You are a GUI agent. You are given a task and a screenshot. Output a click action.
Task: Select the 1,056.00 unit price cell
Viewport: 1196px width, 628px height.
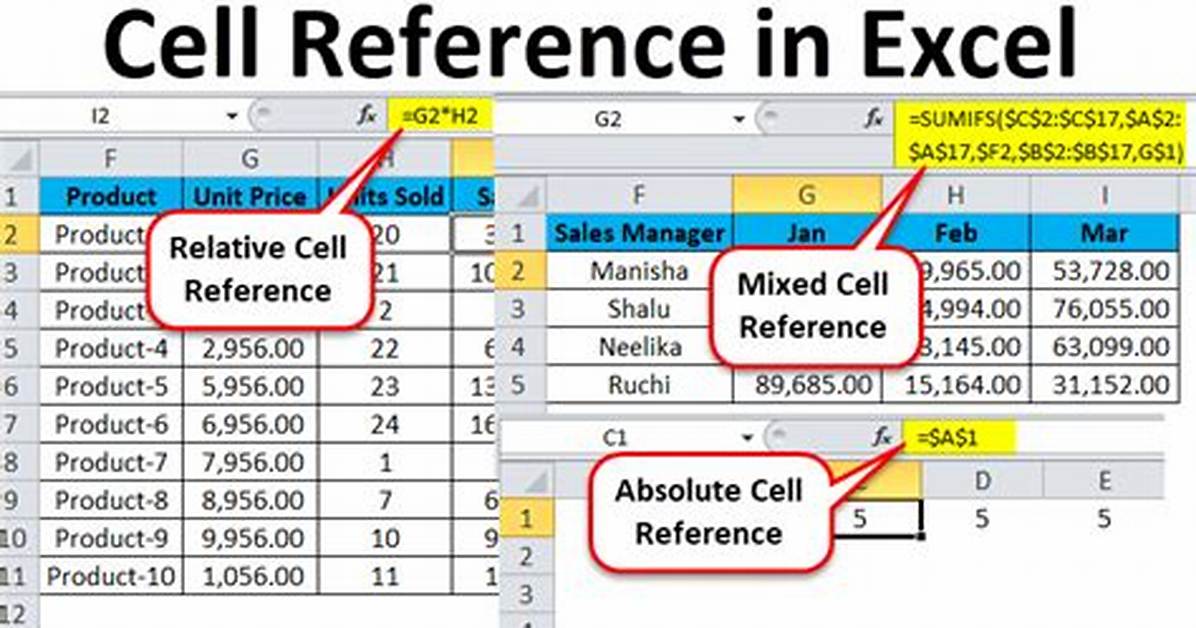250,576
